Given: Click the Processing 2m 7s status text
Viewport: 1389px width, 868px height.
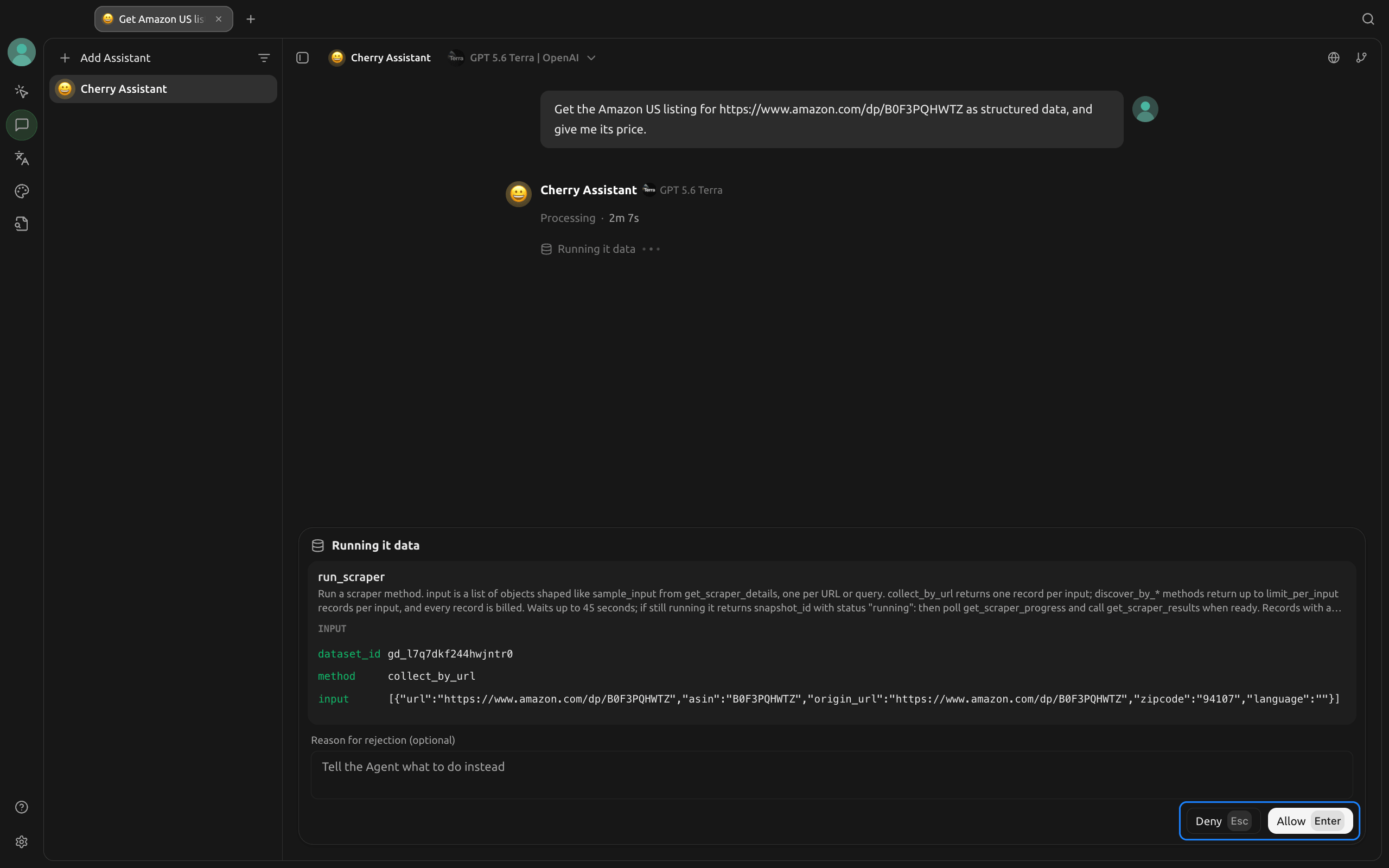Looking at the screenshot, I should 589,218.
